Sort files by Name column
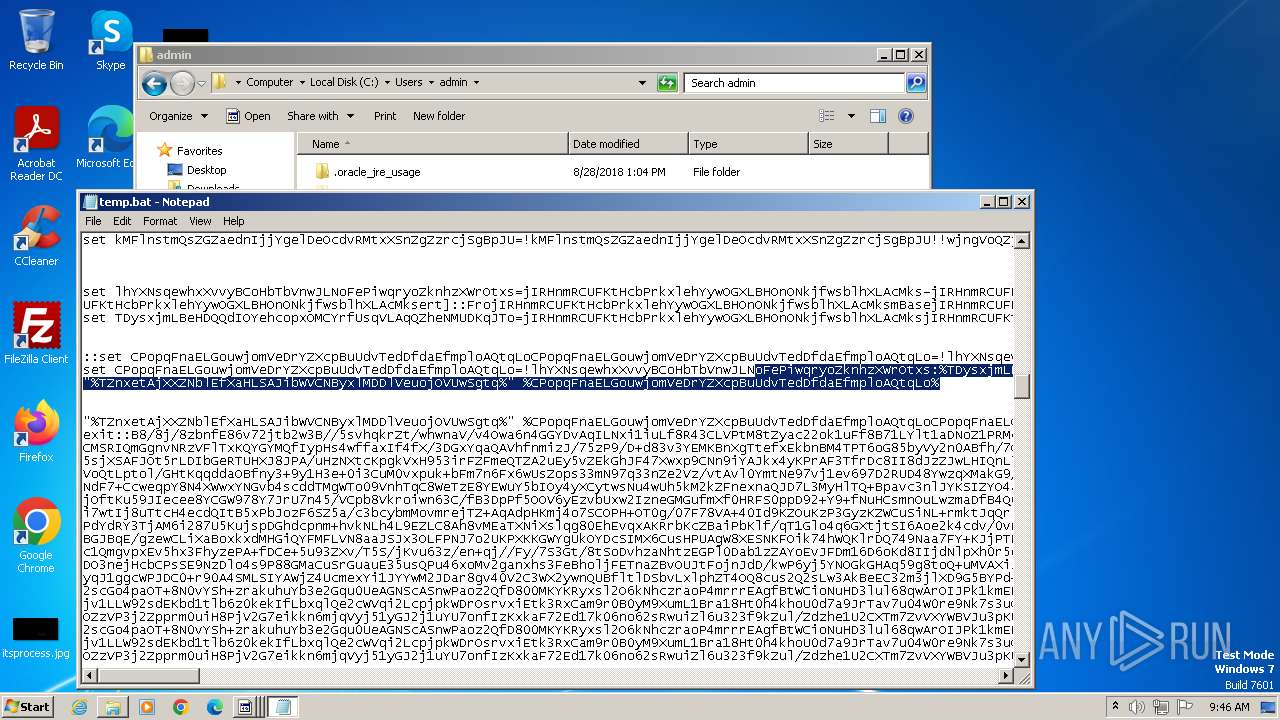The width and height of the screenshot is (1280, 720). point(432,144)
